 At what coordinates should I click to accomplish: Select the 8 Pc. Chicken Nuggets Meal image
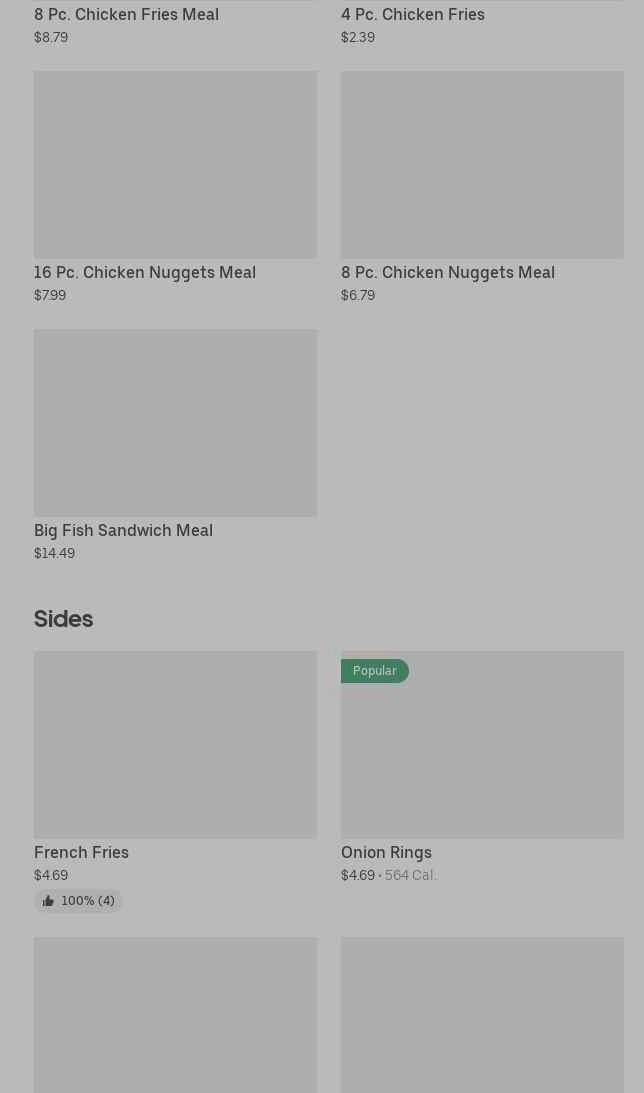click(x=482, y=165)
